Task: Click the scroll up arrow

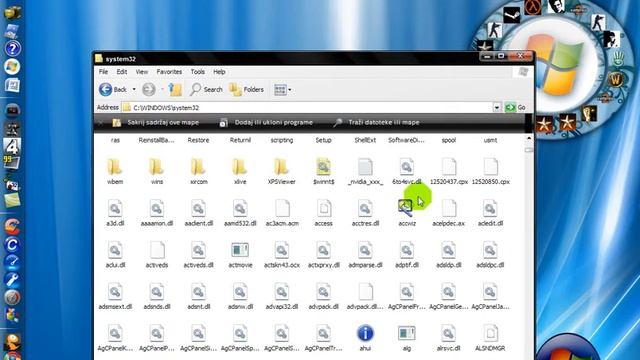Action: [x=529, y=138]
